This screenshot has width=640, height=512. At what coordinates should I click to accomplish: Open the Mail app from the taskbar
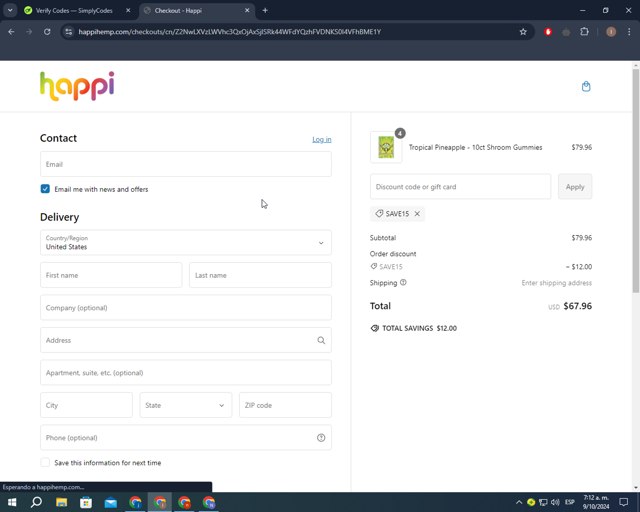[x=111, y=502]
